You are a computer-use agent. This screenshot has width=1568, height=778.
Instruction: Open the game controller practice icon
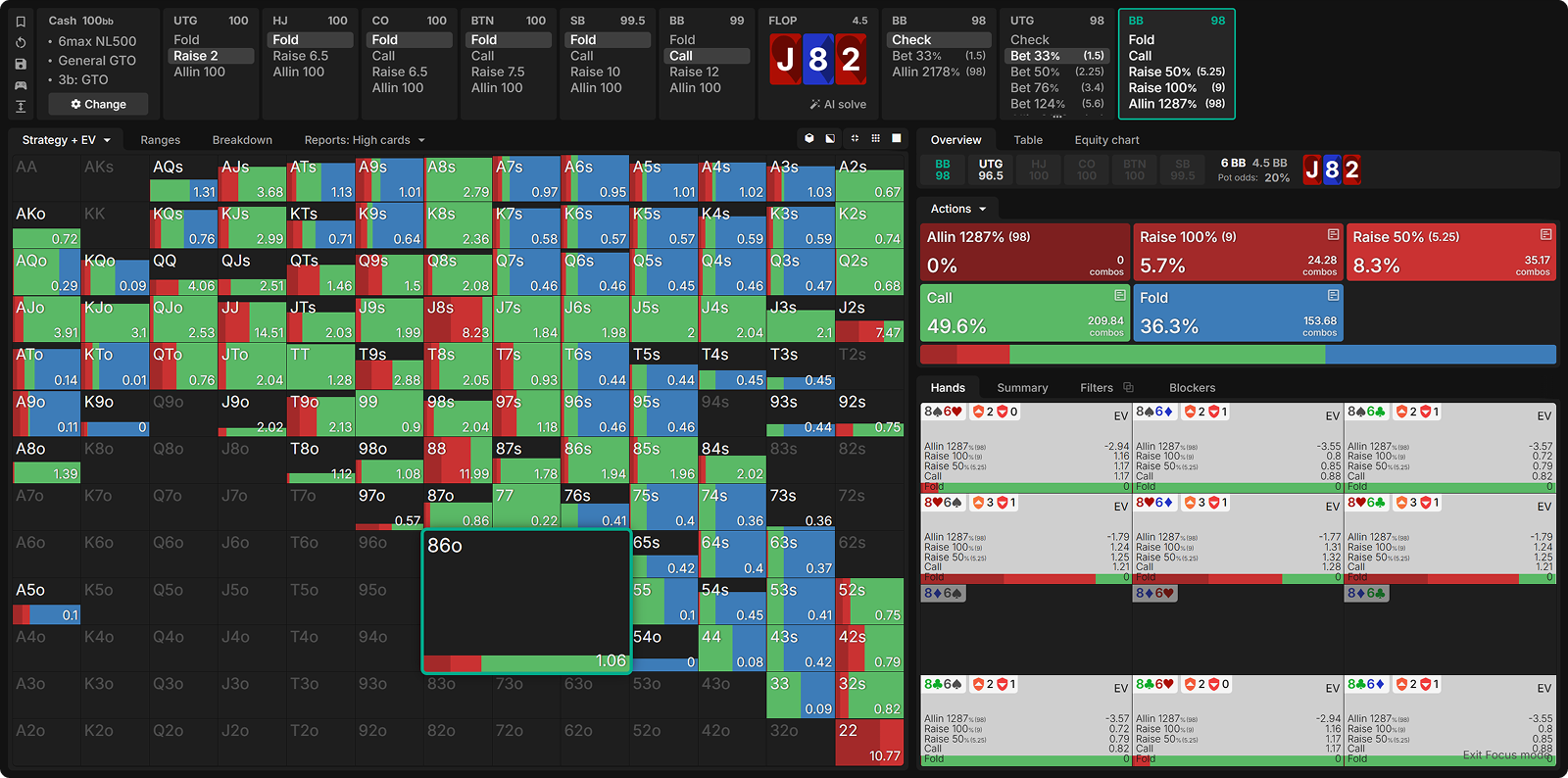point(21,85)
